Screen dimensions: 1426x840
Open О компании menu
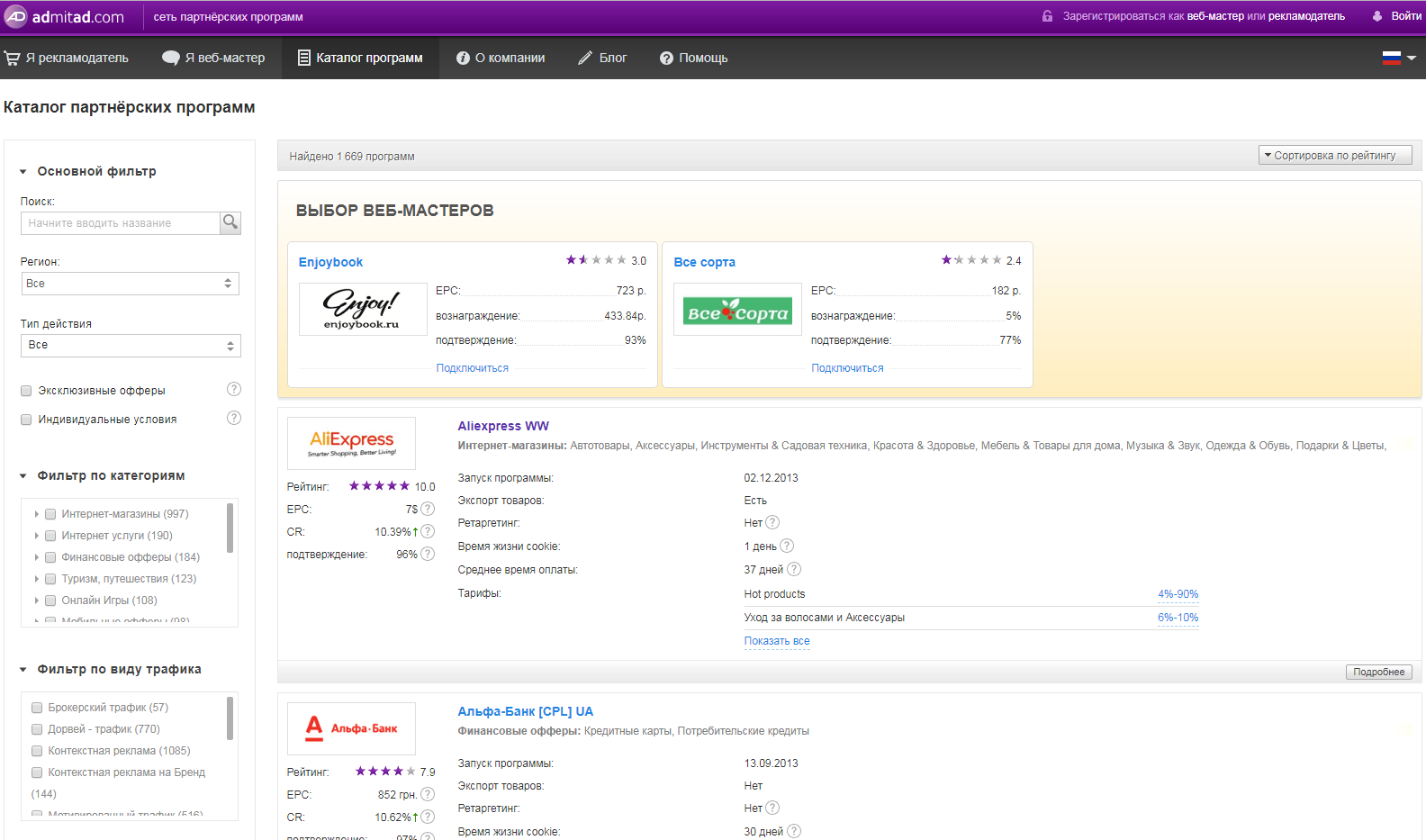tap(501, 58)
